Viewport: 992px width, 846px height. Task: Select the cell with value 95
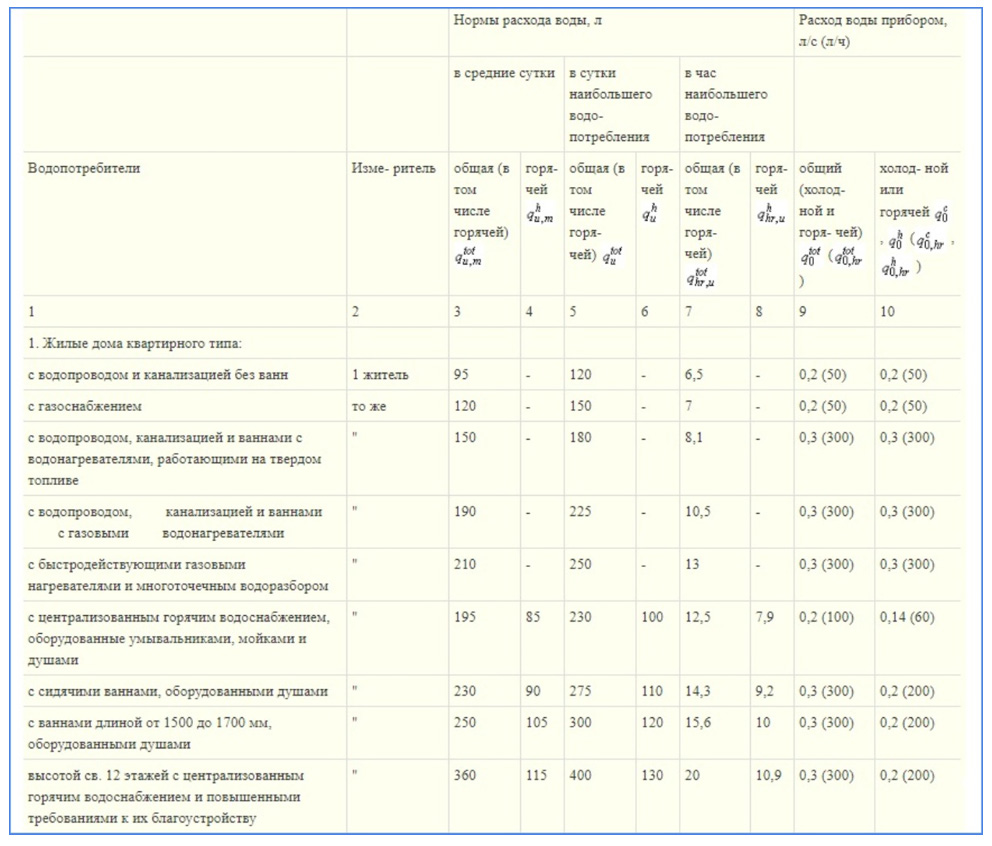[x=462, y=375]
